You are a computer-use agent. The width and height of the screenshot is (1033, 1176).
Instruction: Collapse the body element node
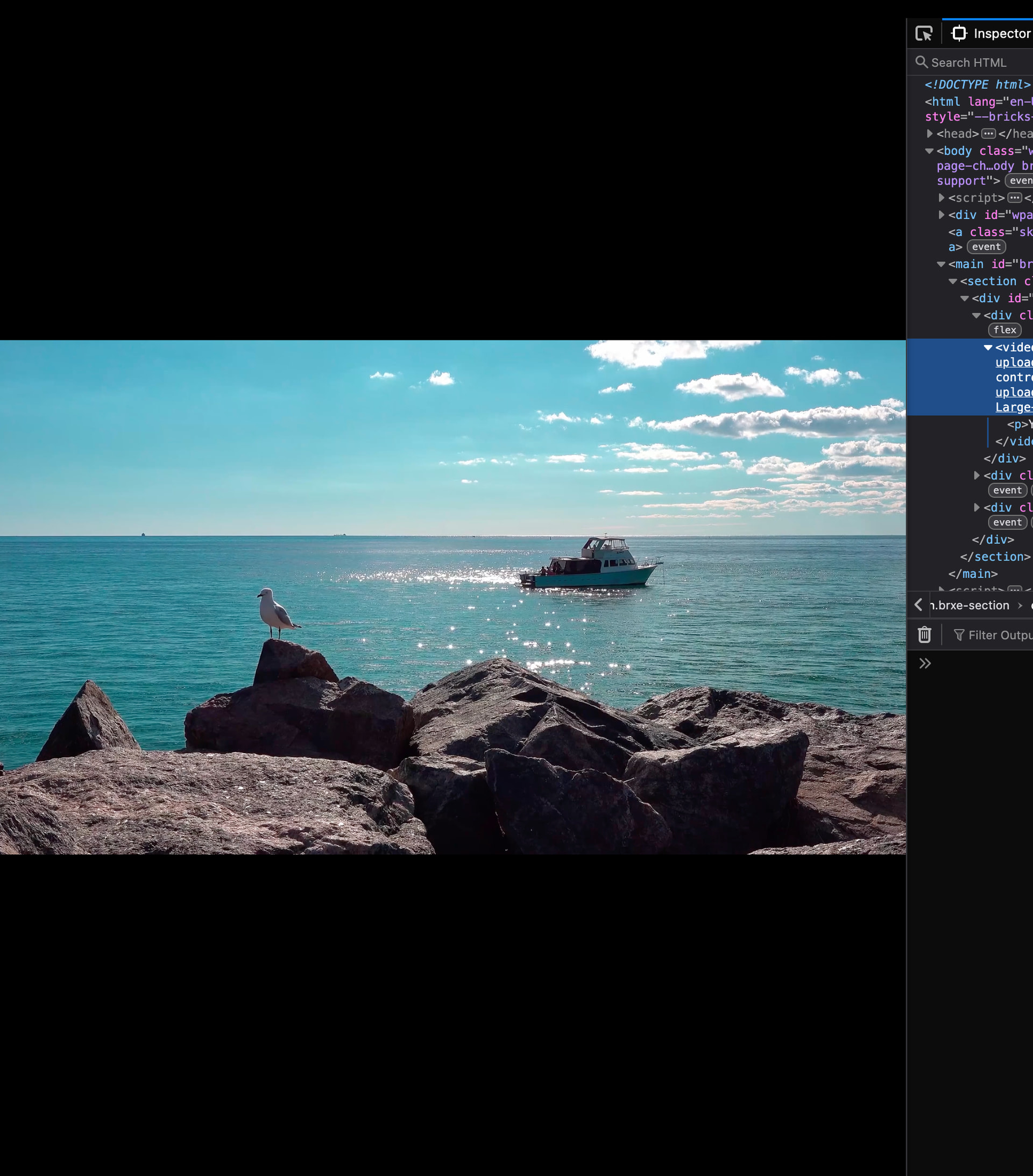(929, 151)
